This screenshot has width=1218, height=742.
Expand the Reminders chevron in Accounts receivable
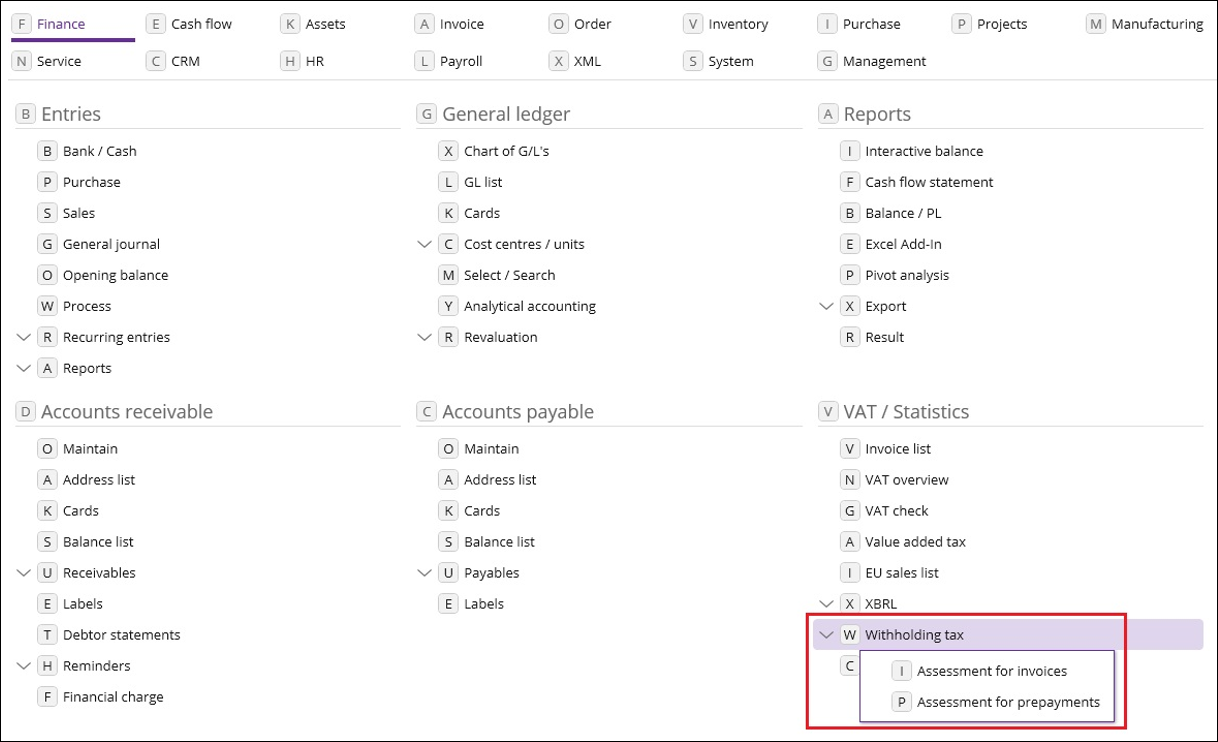pos(25,666)
